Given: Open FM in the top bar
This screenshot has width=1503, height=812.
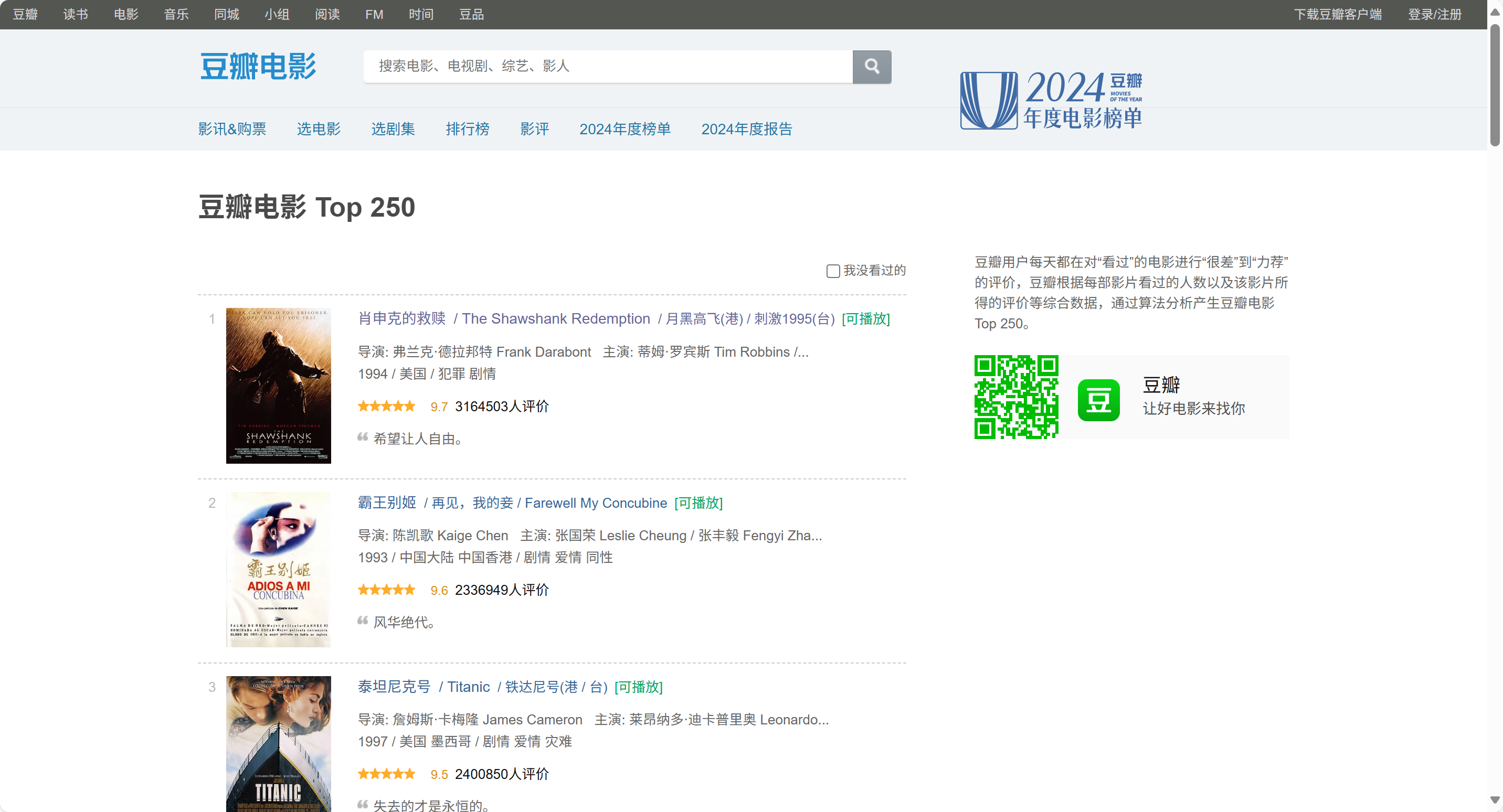Looking at the screenshot, I should [x=374, y=15].
